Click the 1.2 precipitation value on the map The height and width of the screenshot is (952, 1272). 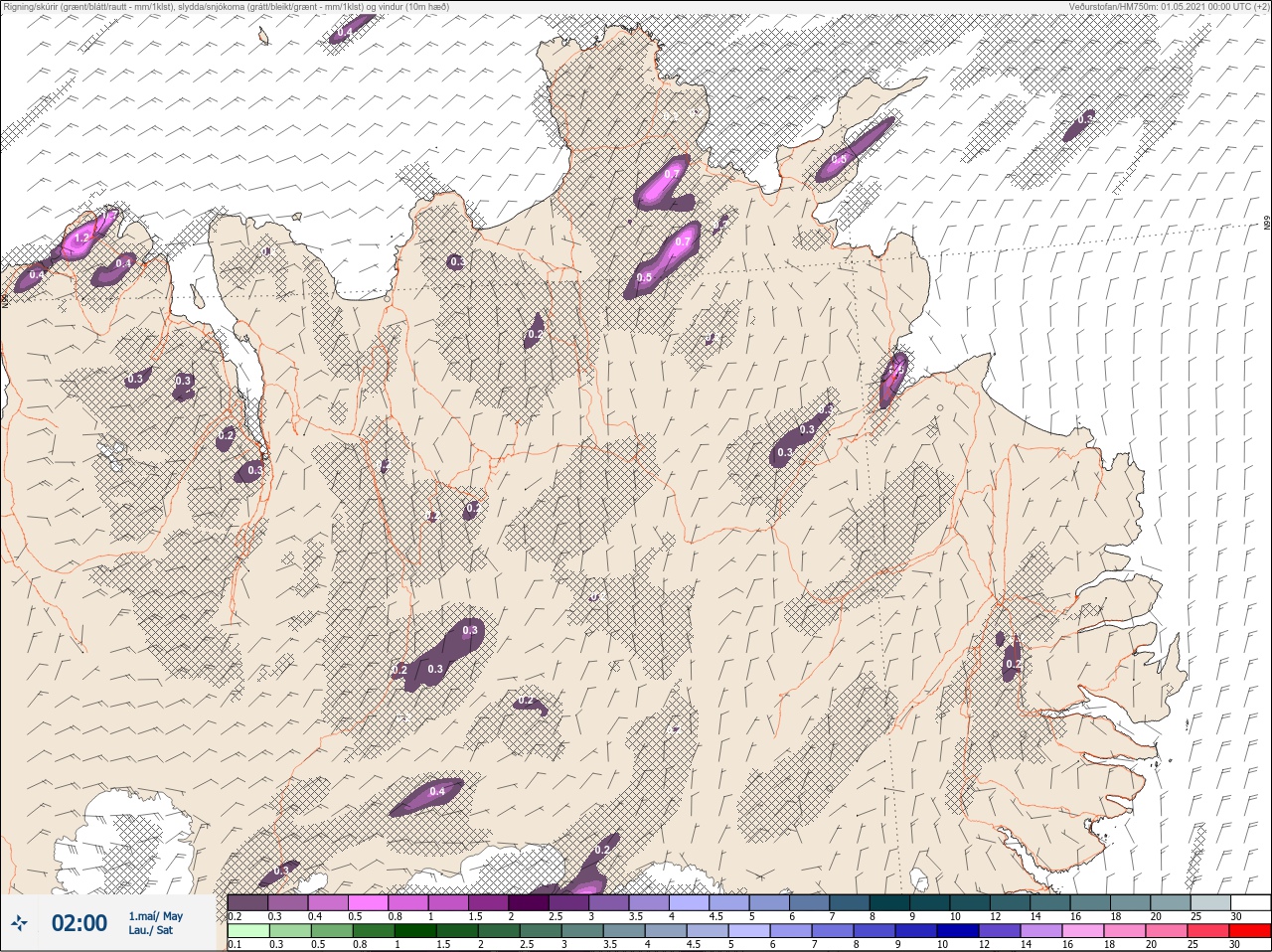(x=82, y=238)
